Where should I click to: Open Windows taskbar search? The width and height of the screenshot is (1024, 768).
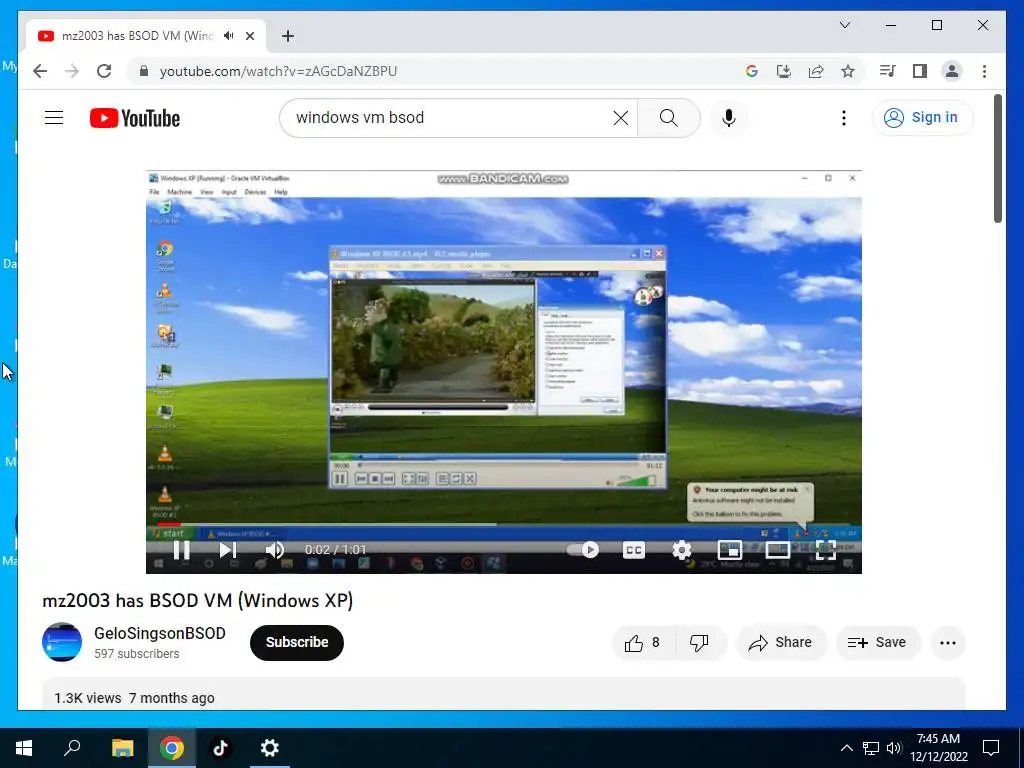coord(72,748)
